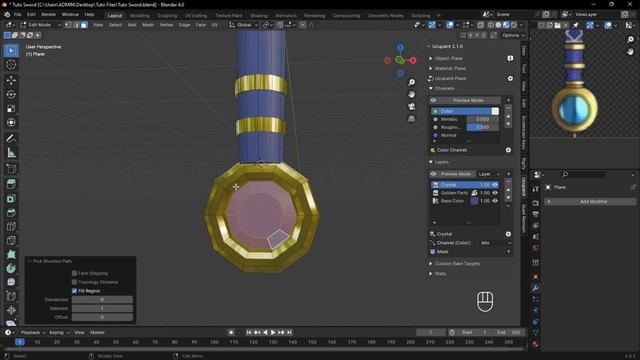Toggle visibility of Golden Parts layer
This screenshot has height=360, width=640.
tap(495, 193)
